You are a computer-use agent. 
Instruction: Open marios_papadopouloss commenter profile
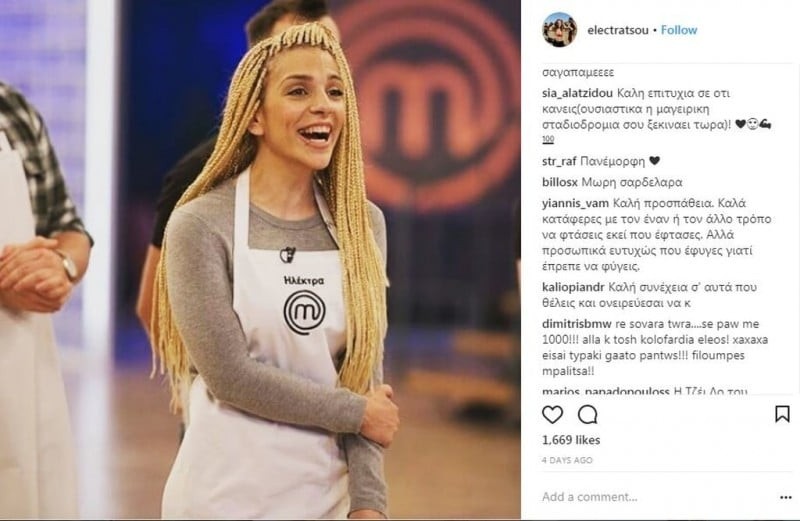coord(606,391)
